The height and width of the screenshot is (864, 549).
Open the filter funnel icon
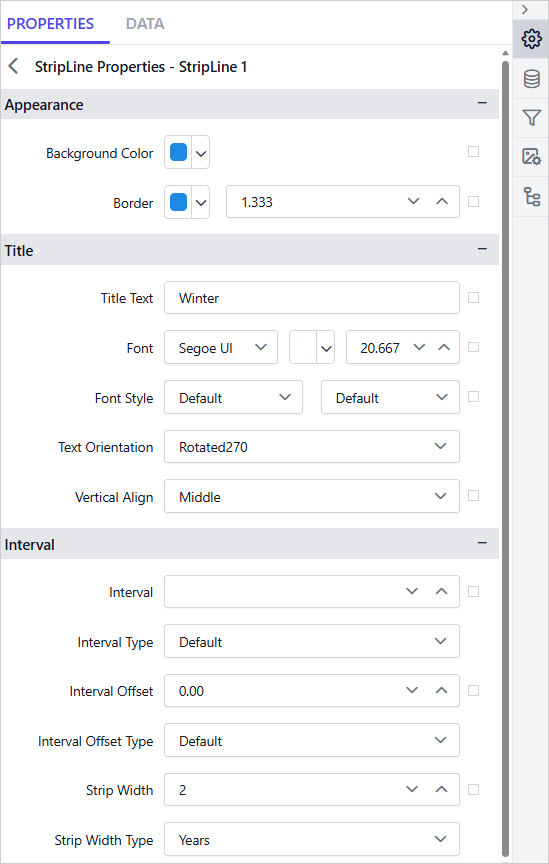tap(531, 117)
